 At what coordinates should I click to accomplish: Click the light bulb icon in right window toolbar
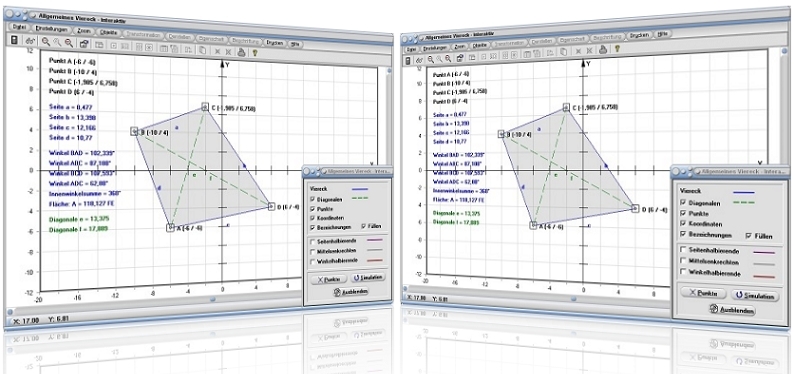617,49
